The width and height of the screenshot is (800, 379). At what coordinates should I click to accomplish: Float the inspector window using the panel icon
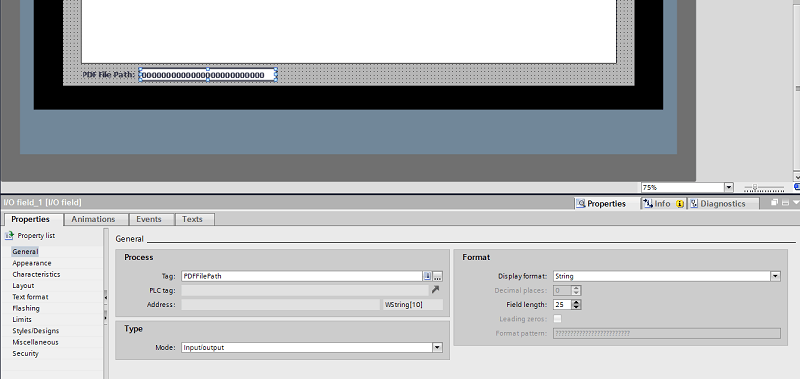tap(774, 203)
